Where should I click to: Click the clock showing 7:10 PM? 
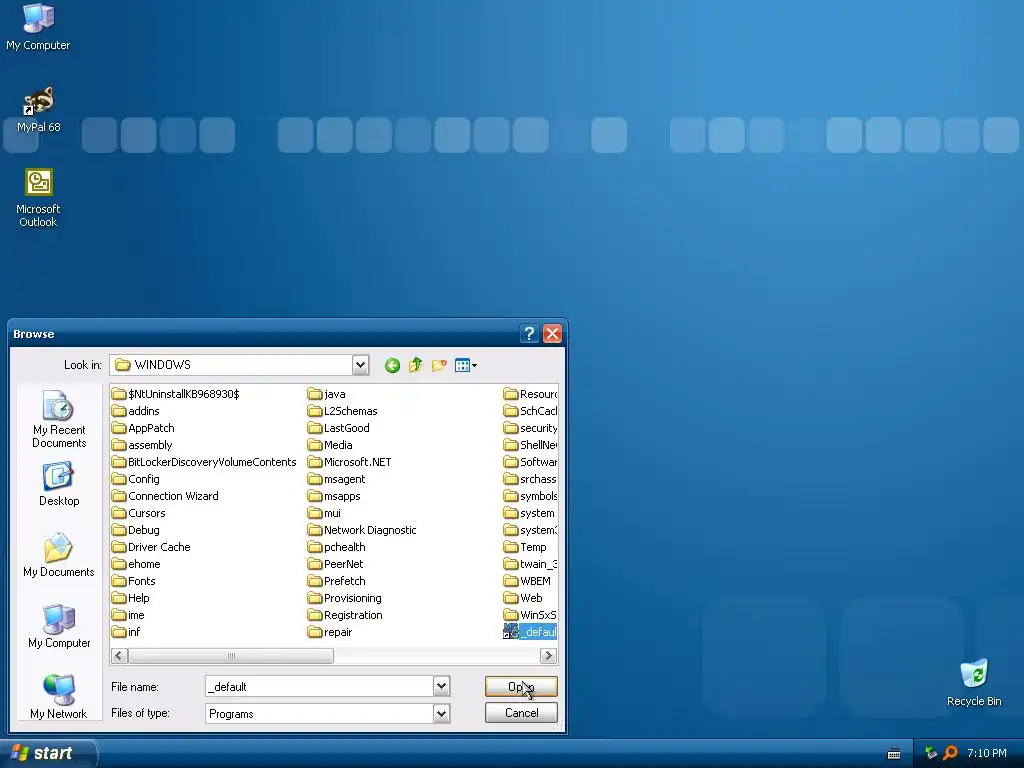click(x=986, y=753)
